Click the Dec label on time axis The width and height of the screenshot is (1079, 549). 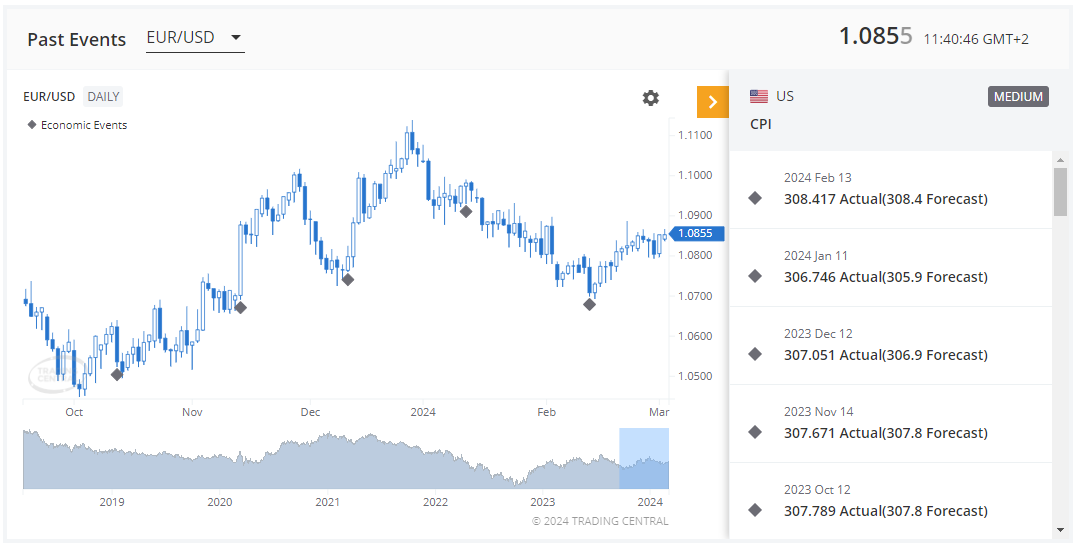coord(310,412)
